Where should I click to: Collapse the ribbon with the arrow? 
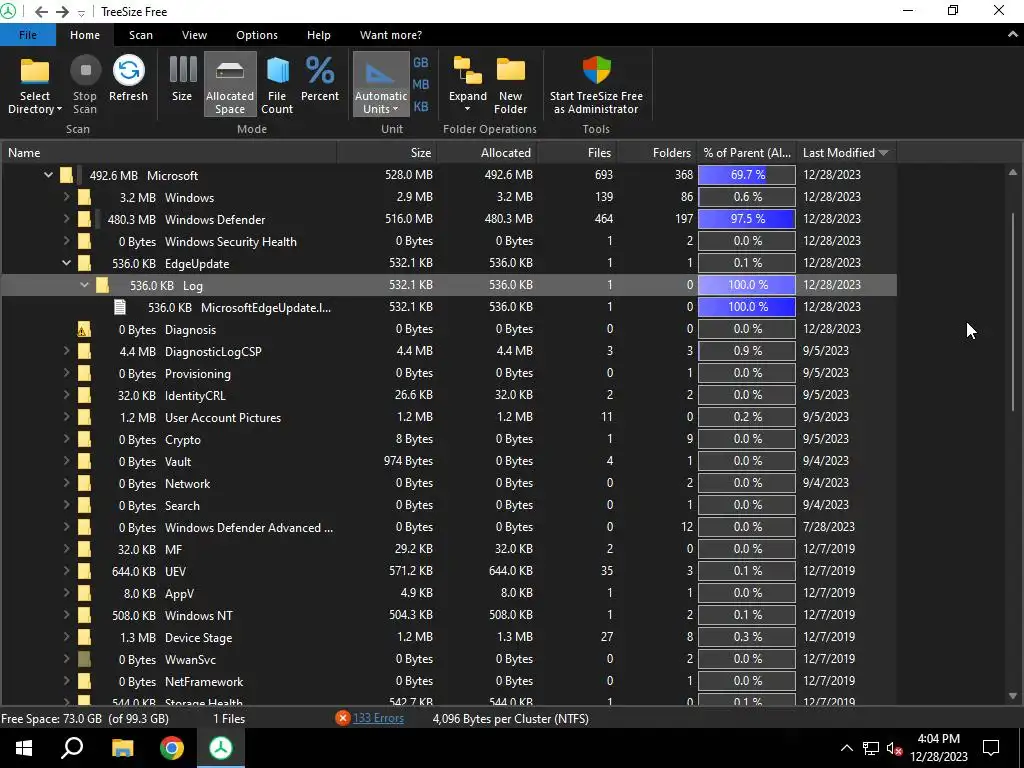point(1012,35)
